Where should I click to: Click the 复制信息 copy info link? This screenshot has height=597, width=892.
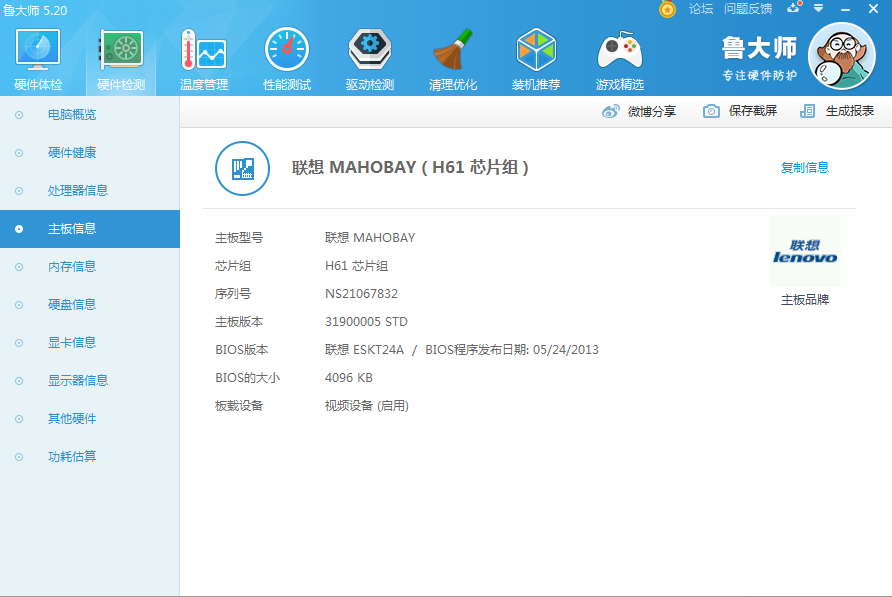[x=805, y=167]
